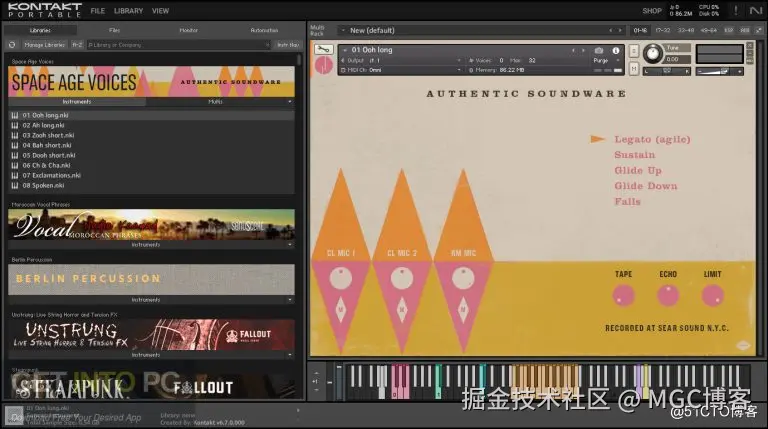Click the CL MIC 1 level knob
The height and width of the screenshot is (429, 768).
(341, 278)
